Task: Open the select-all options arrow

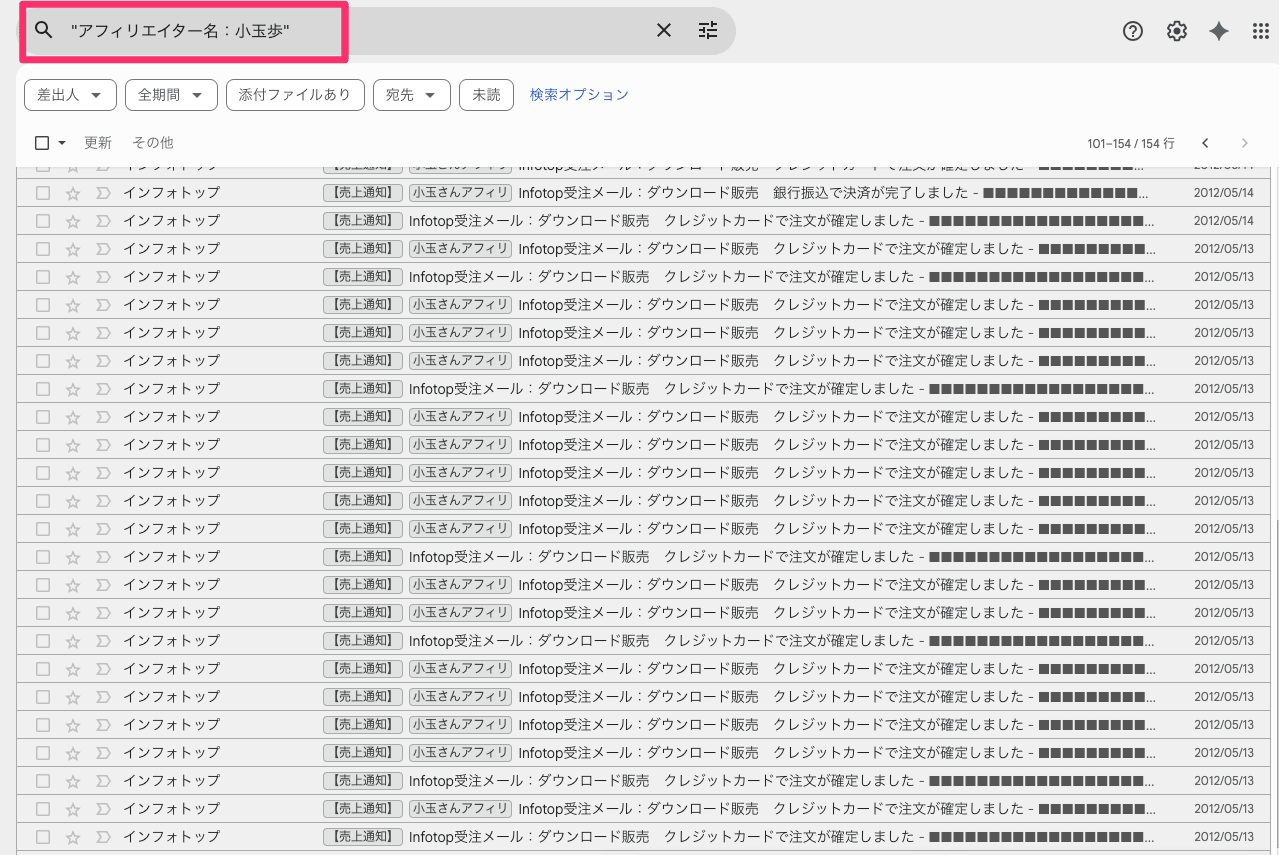Action: pos(62,143)
